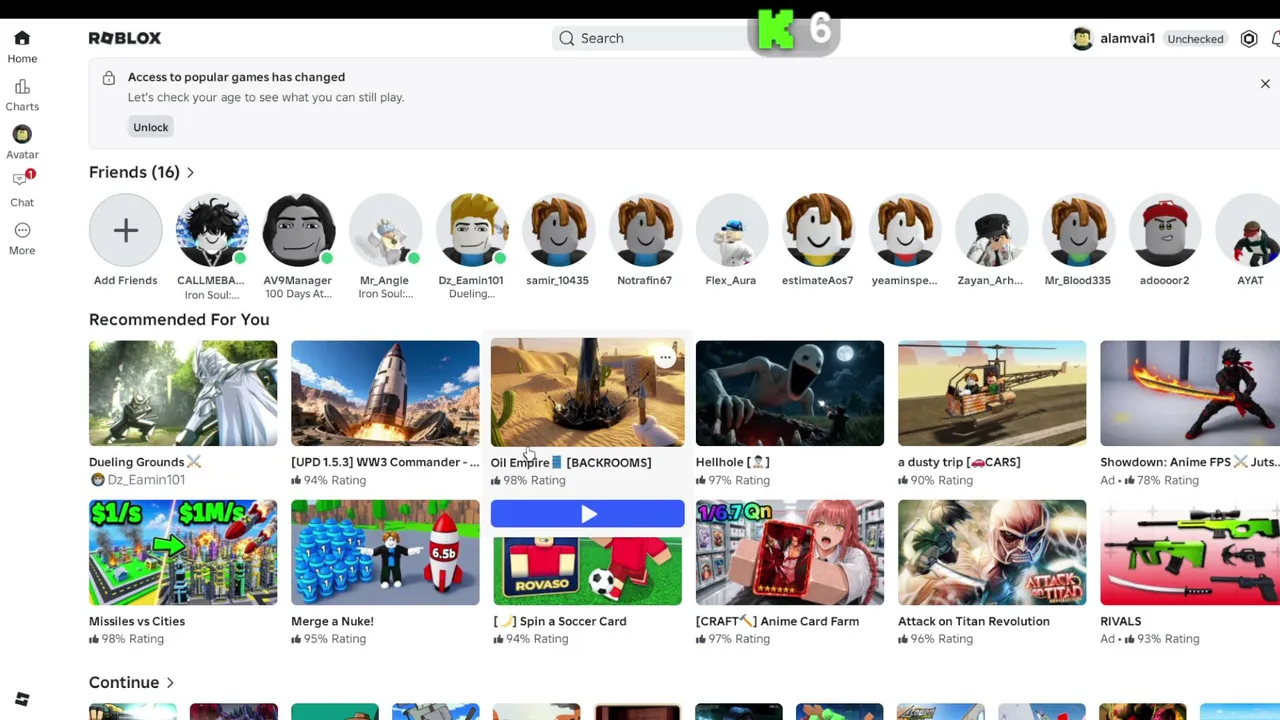Open more options on Oil Empire card
Viewport: 1280px width, 720px height.
point(665,357)
